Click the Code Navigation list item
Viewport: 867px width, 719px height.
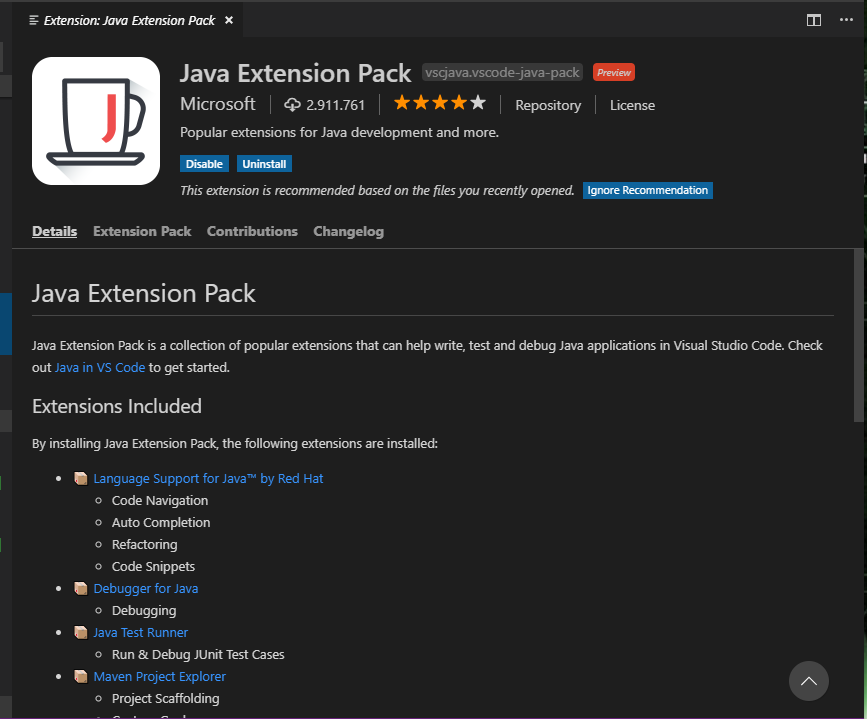coord(160,501)
